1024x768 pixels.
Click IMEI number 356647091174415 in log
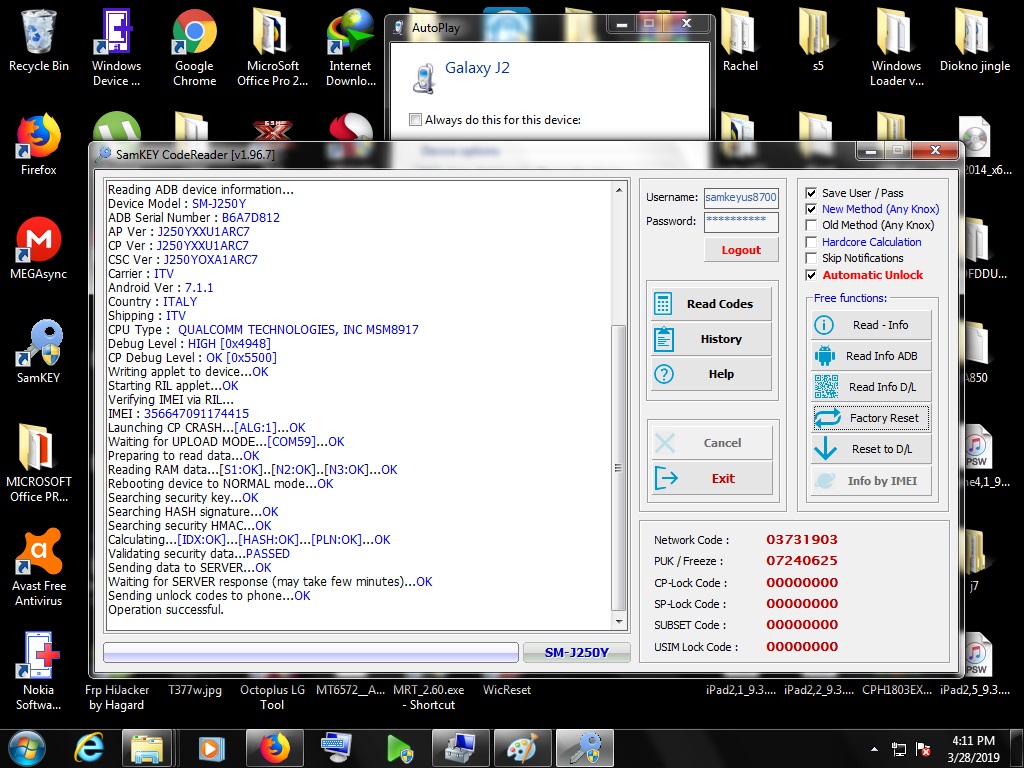point(196,414)
